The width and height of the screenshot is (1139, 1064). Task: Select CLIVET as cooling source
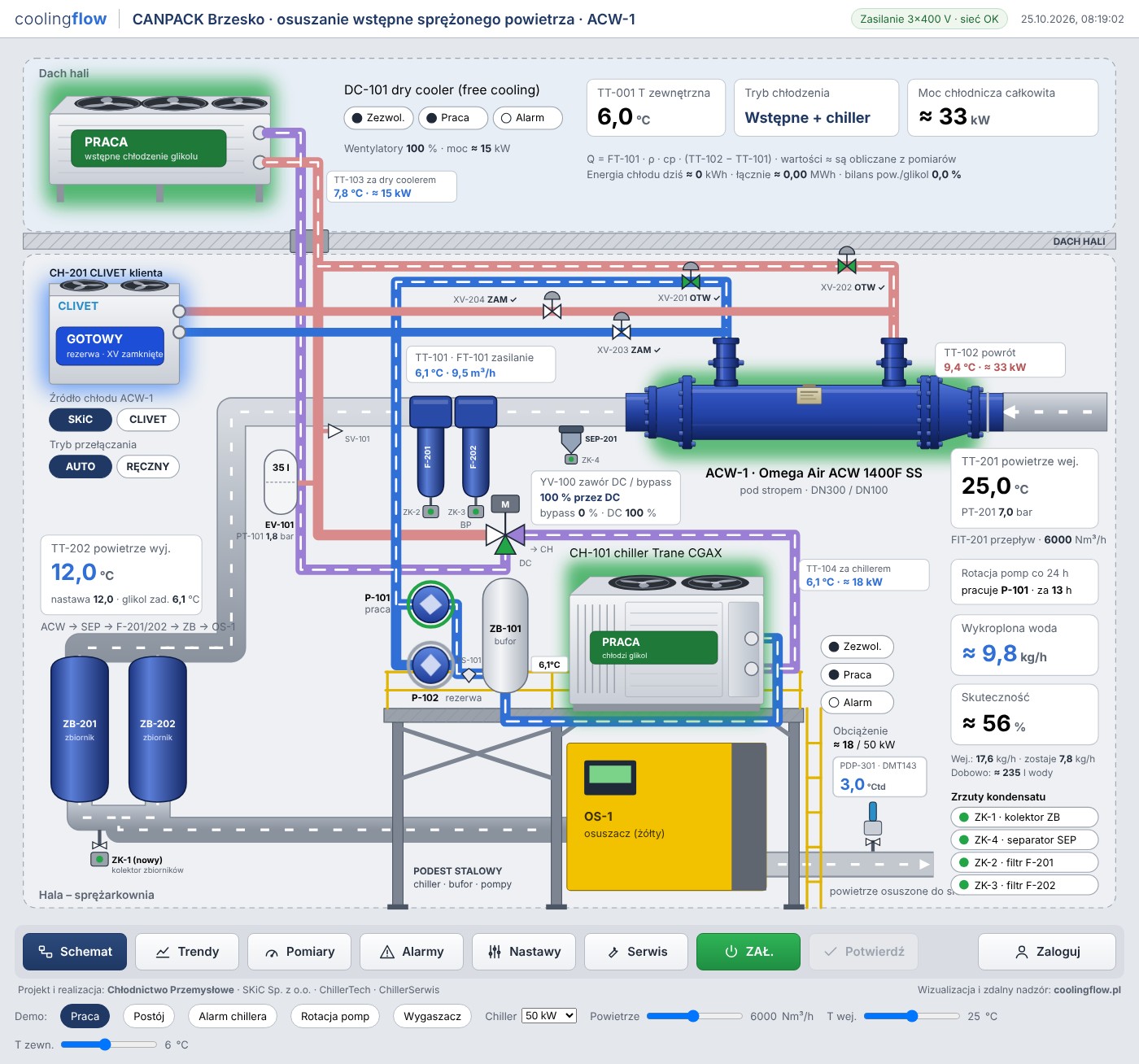pyautogui.click(x=148, y=420)
